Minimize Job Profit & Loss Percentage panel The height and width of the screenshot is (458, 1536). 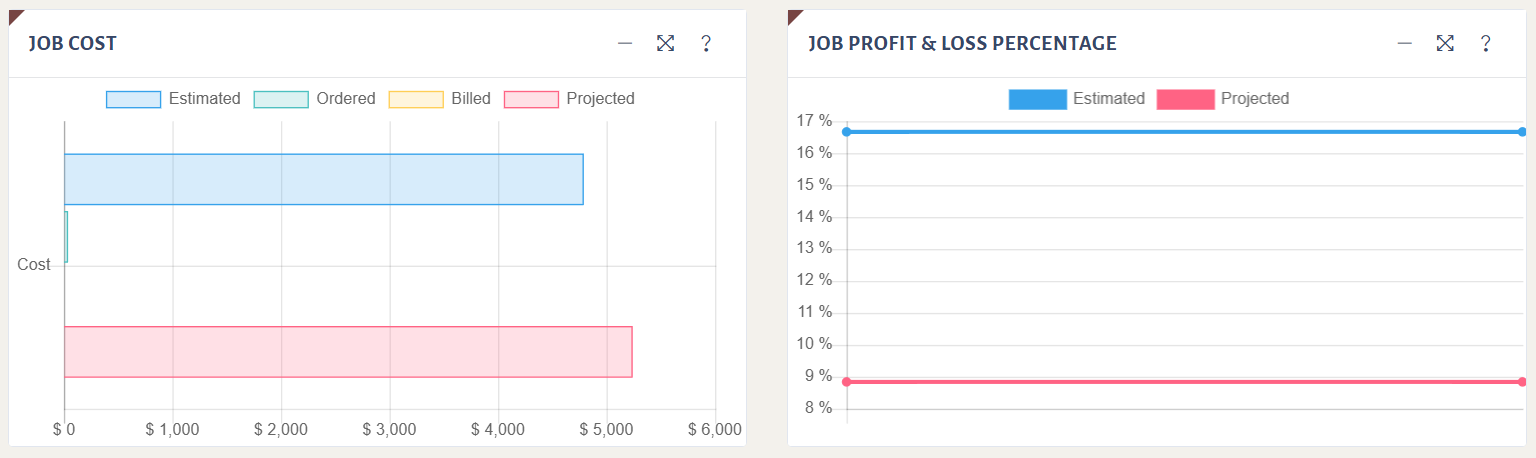tap(1404, 43)
